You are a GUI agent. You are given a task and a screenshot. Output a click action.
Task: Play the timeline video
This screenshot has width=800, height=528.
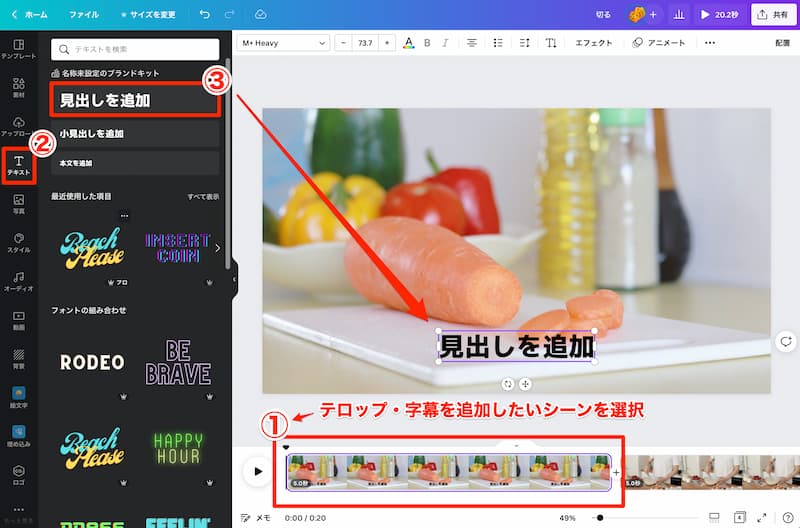click(x=258, y=471)
